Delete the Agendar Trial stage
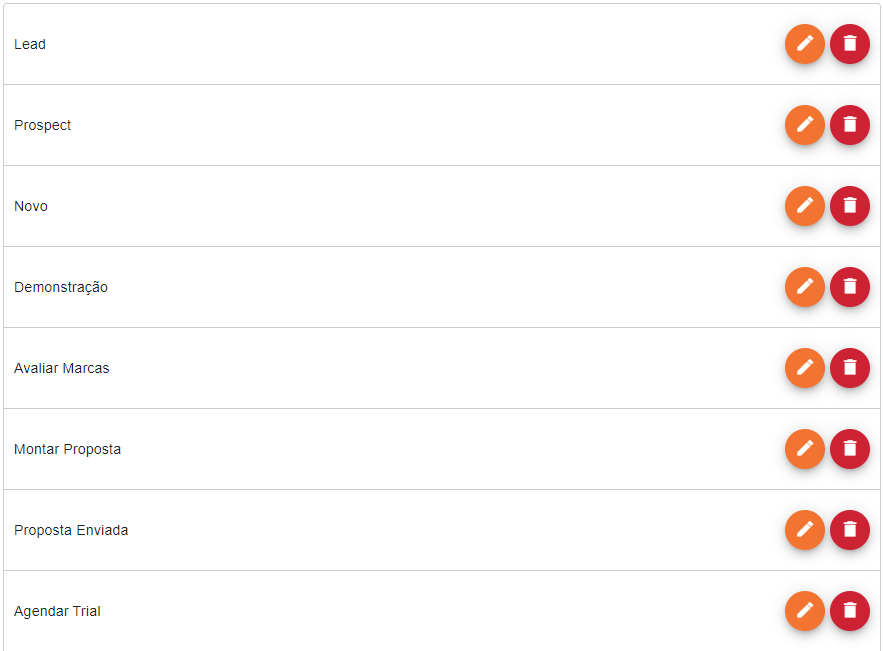Image resolution: width=884 pixels, height=651 pixels. pos(850,611)
